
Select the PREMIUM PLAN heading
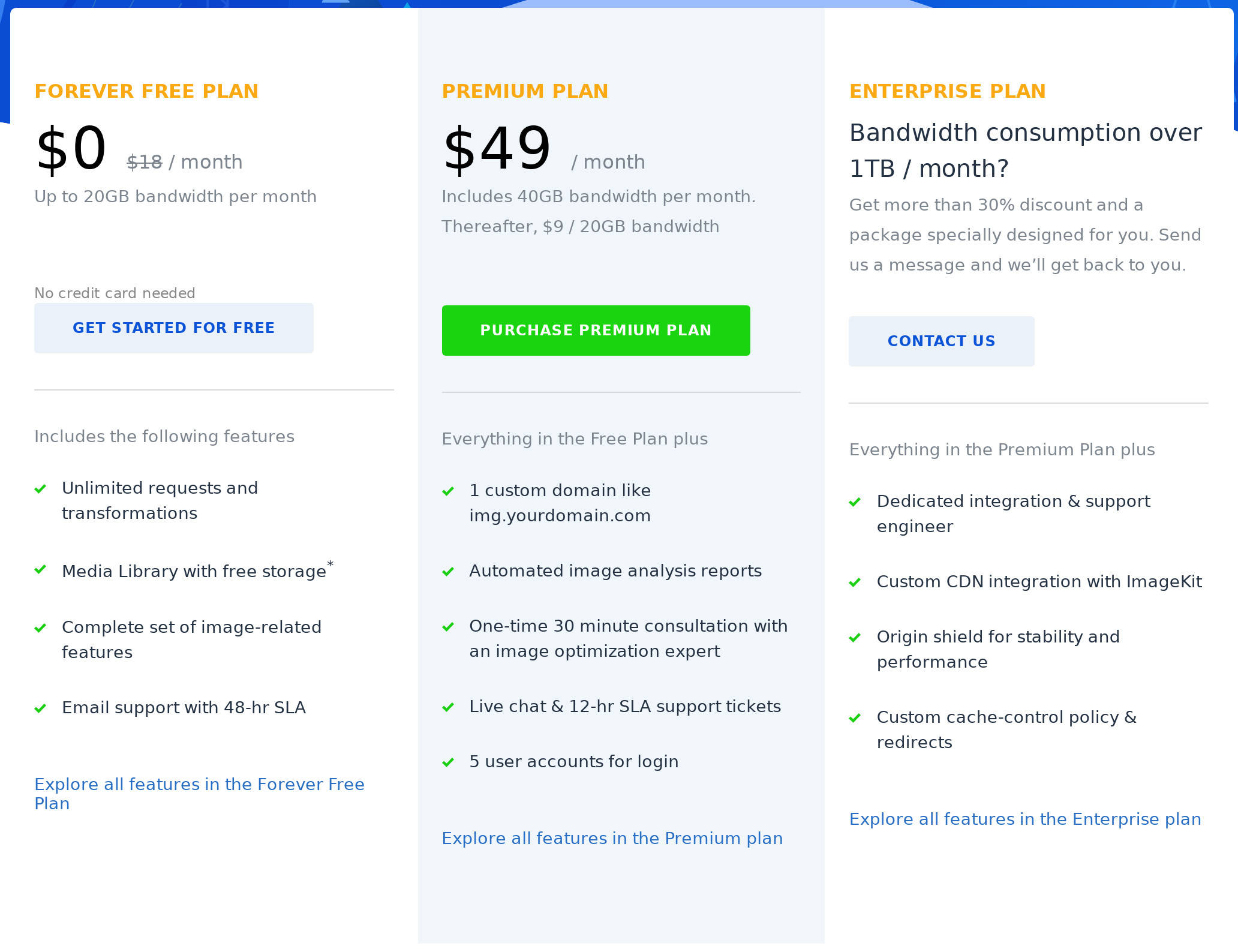click(x=525, y=91)
